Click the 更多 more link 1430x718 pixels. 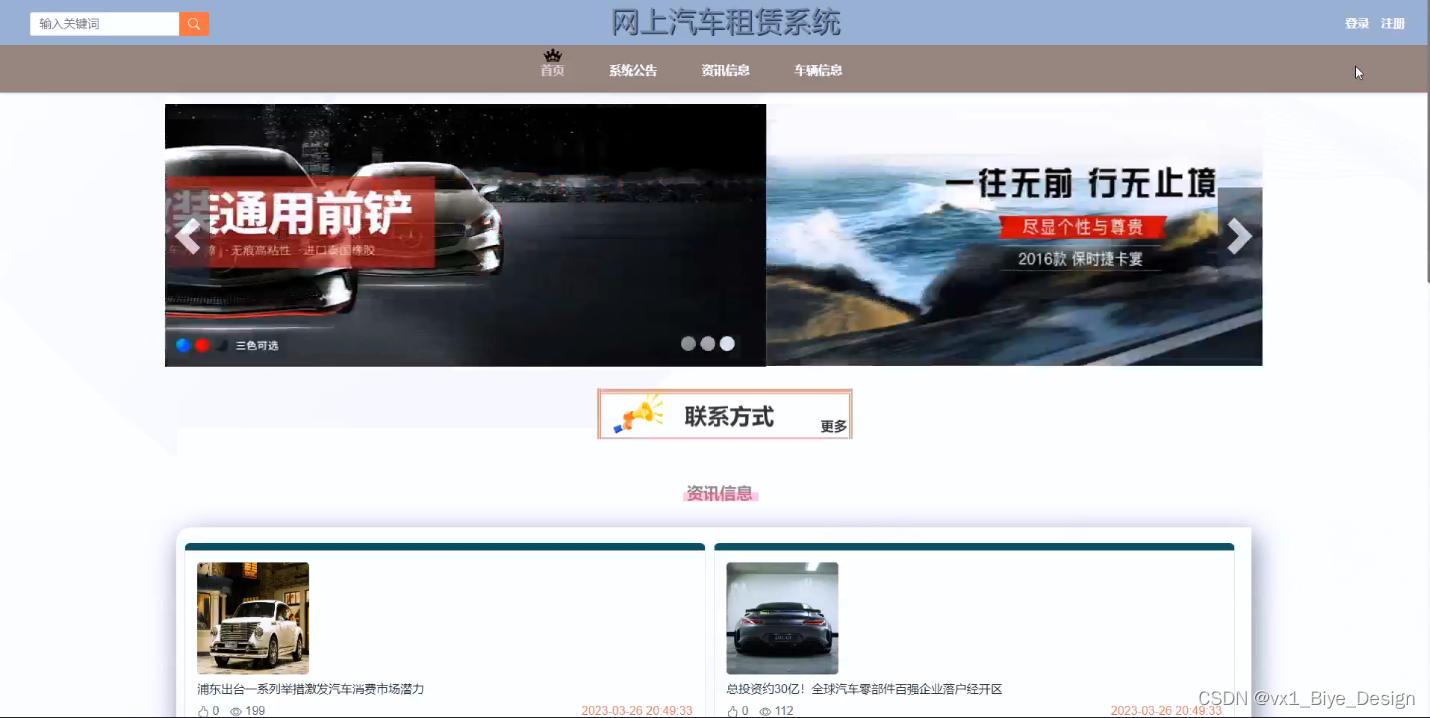834,427
